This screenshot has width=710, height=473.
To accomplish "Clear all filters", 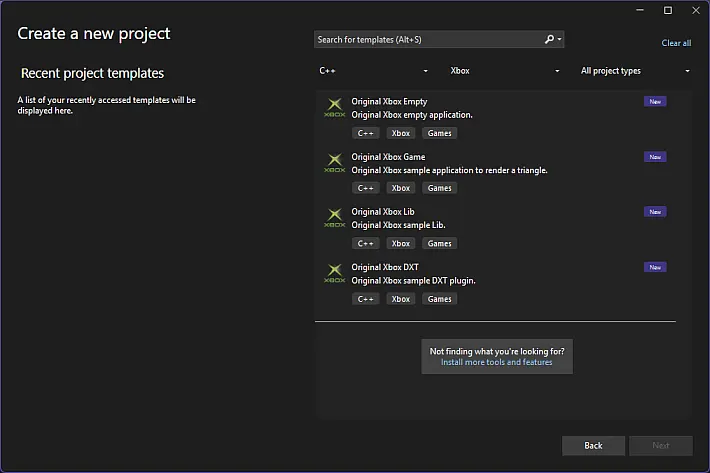I will 676,43.
